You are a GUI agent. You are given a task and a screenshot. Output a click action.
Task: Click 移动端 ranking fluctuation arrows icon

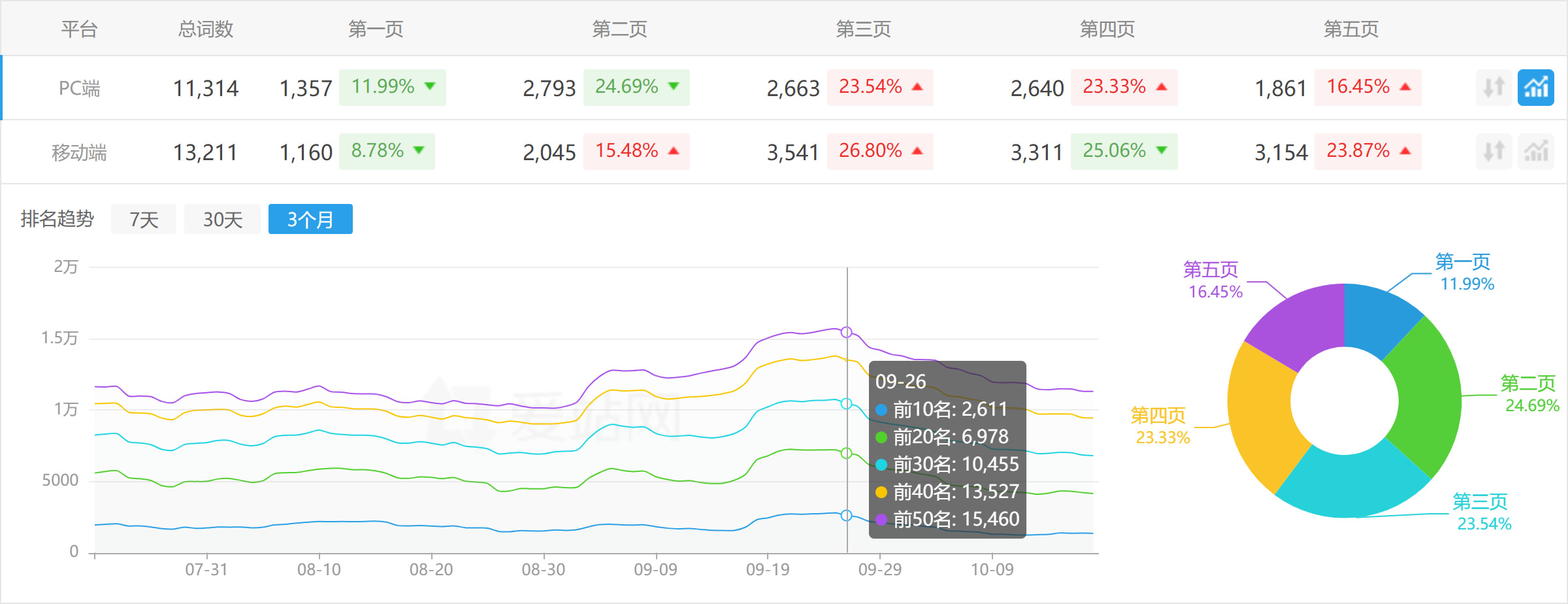coord(1492,151)
